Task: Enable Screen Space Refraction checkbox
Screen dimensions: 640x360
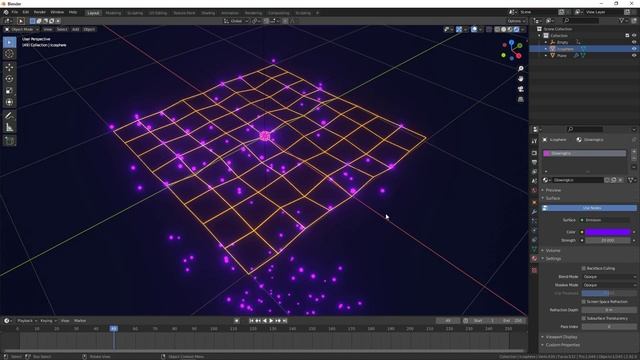Action: [584, 302]
